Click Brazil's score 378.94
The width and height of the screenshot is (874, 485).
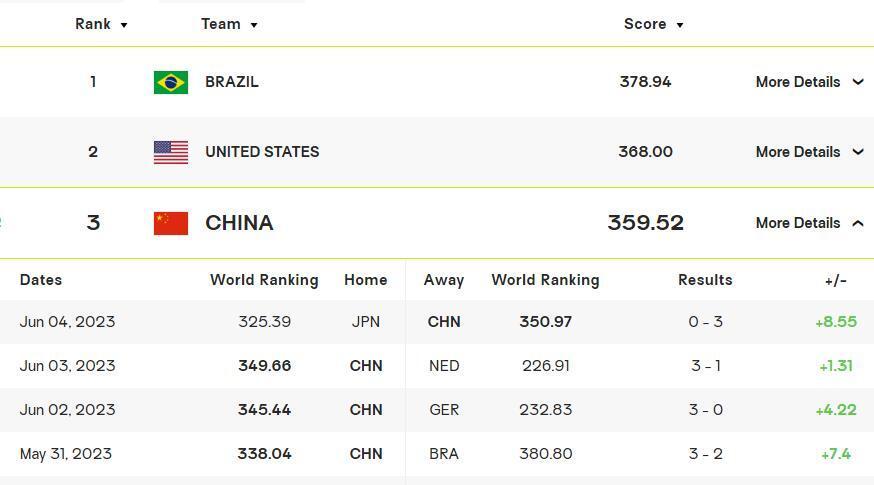[x=645, y=82]
